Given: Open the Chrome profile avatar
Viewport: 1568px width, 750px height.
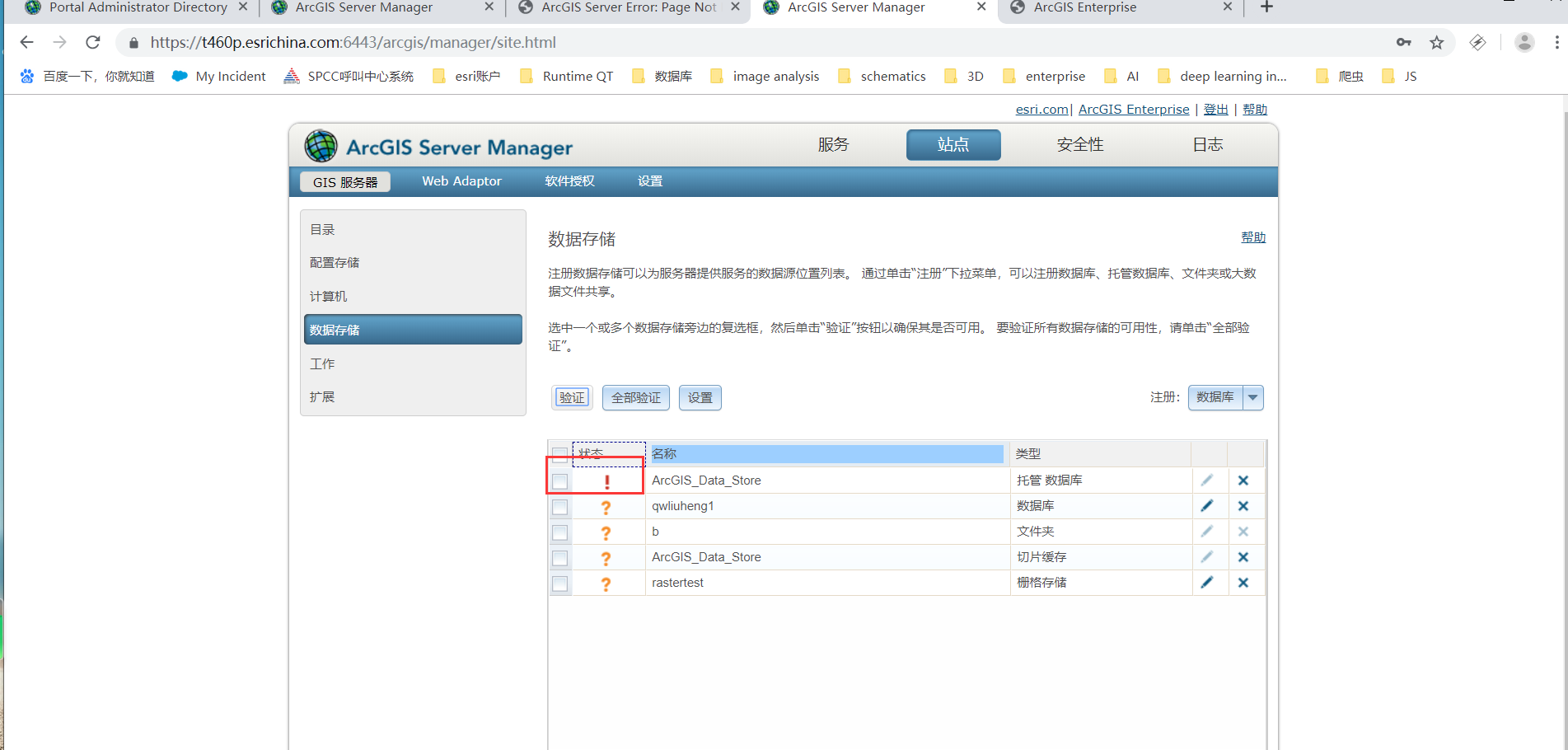Looking at the screenshot, I should (x=1524, y=42).
